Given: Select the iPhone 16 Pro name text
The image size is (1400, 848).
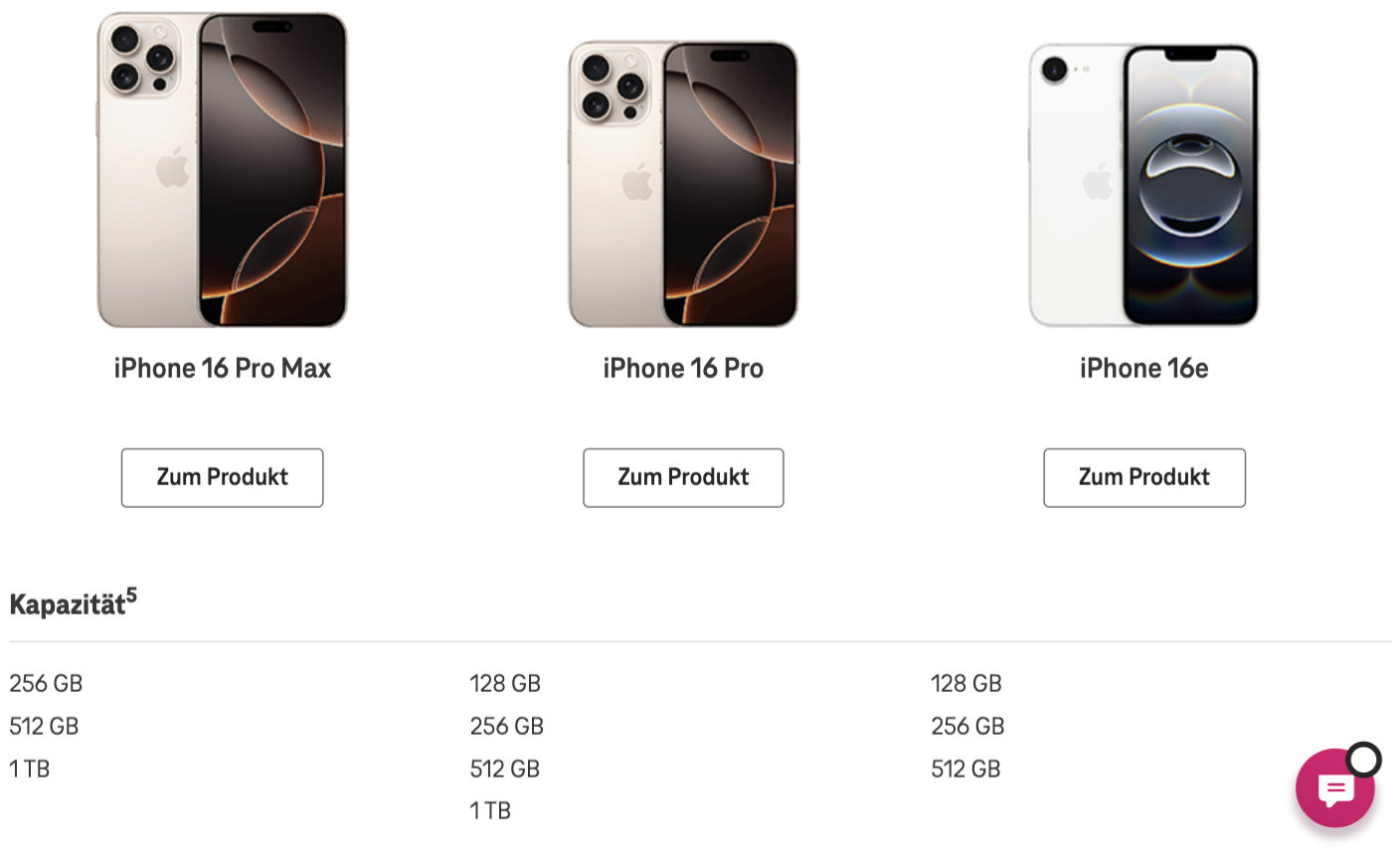Looking at the screenshot, I should point(683,369).
